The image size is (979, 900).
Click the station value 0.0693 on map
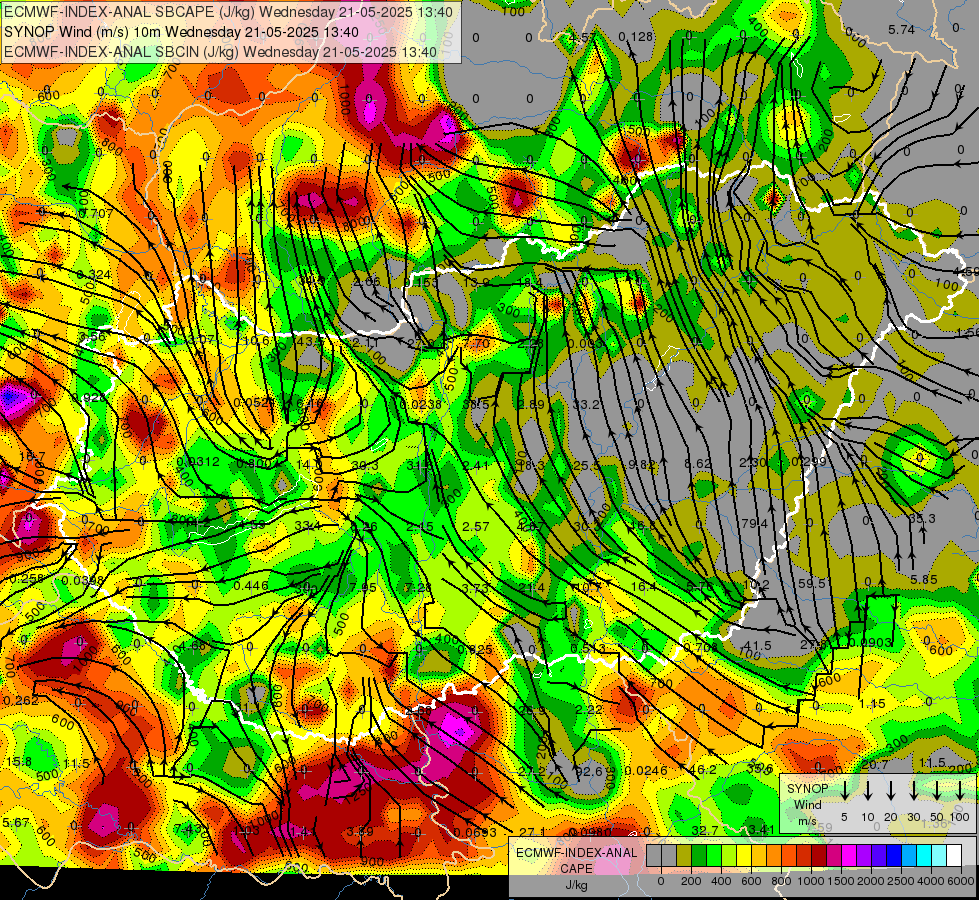coord(475,832)
